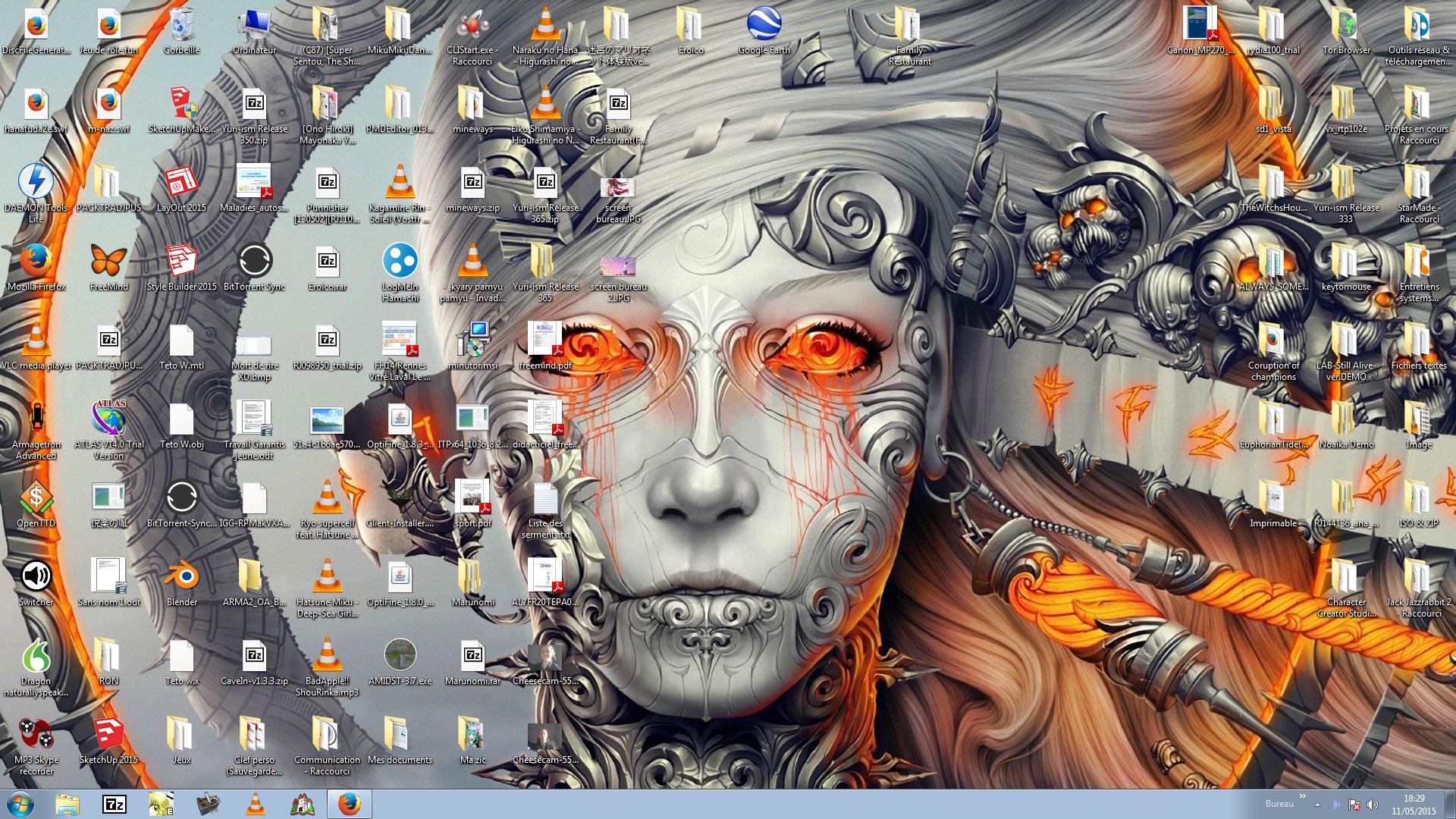Show hidden system tray icons
Viewport: 1456px width, 819px height.
click(x=1317, y=805)
